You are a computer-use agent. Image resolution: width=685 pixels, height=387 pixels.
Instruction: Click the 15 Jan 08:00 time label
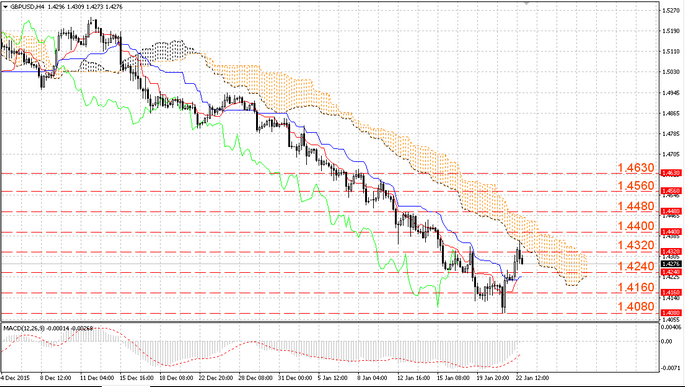point(453,377)
